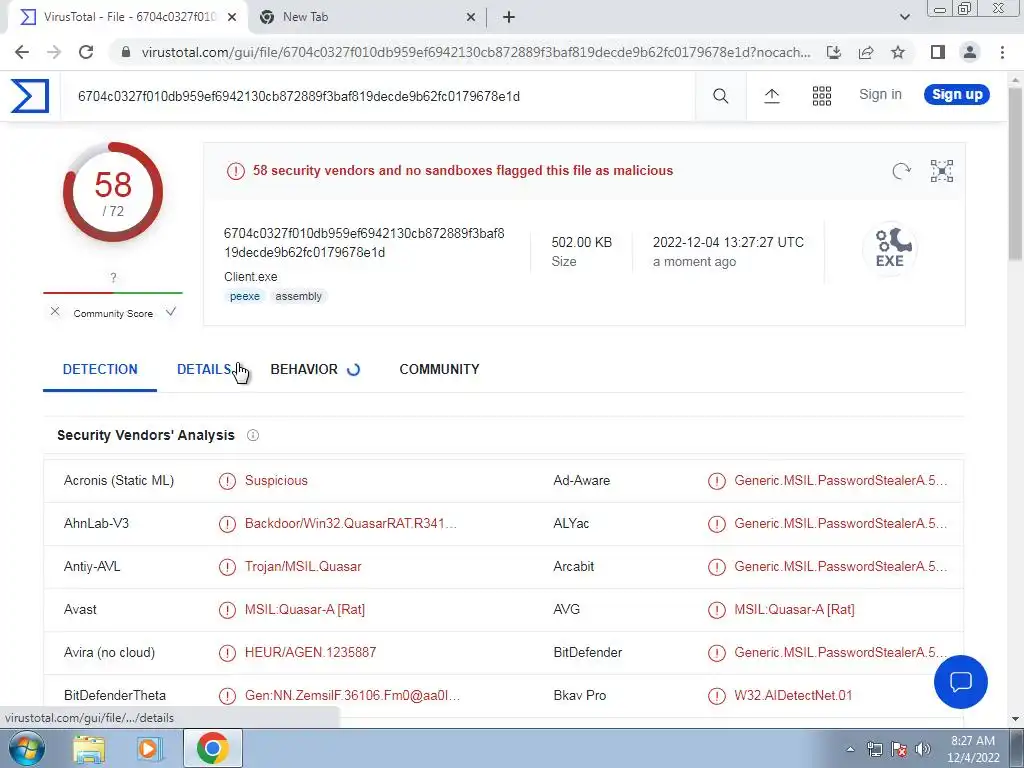Click the assembly tag
The width and height of the screenshot is (1024, 768).
pyautogui.click(x=298, y=296)
